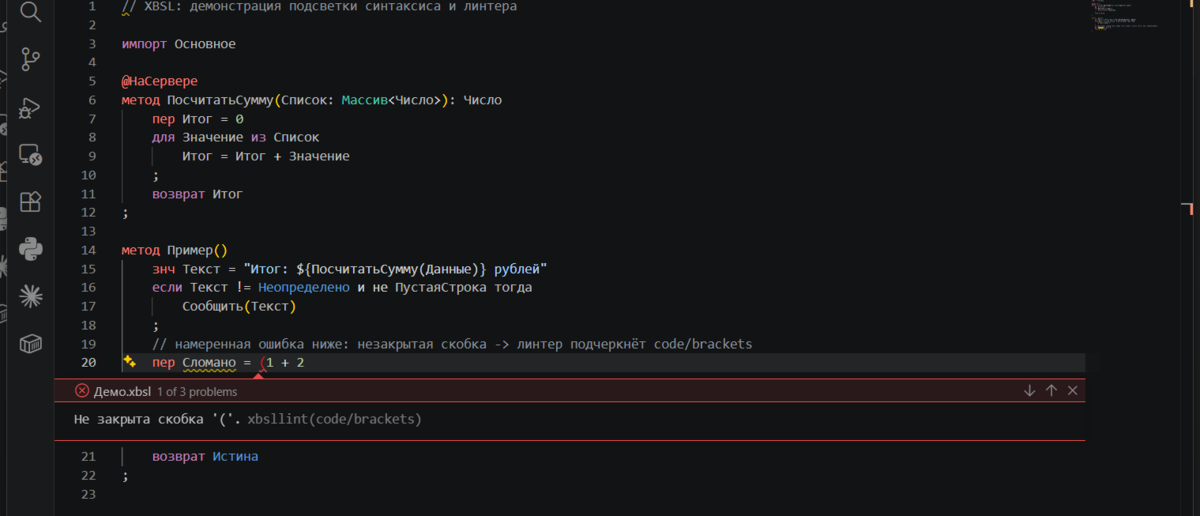Click the comment on line 1
The image size is (1200, 516).
(320, 7)
